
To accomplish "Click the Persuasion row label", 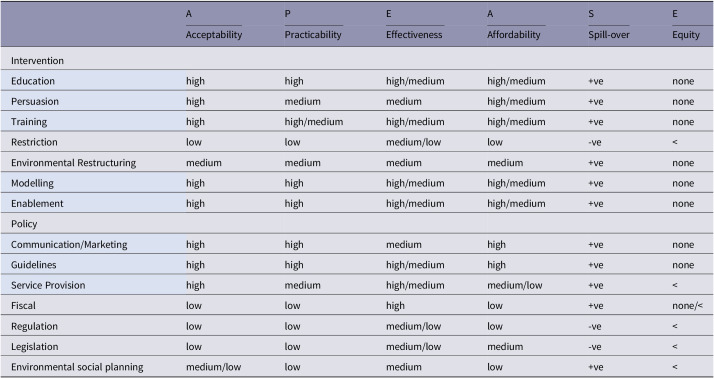I will coord(35,101).
